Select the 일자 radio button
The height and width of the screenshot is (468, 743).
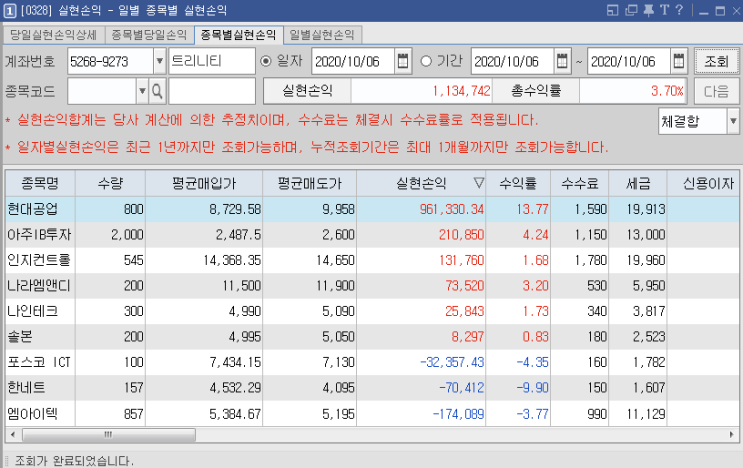point(266,61)
